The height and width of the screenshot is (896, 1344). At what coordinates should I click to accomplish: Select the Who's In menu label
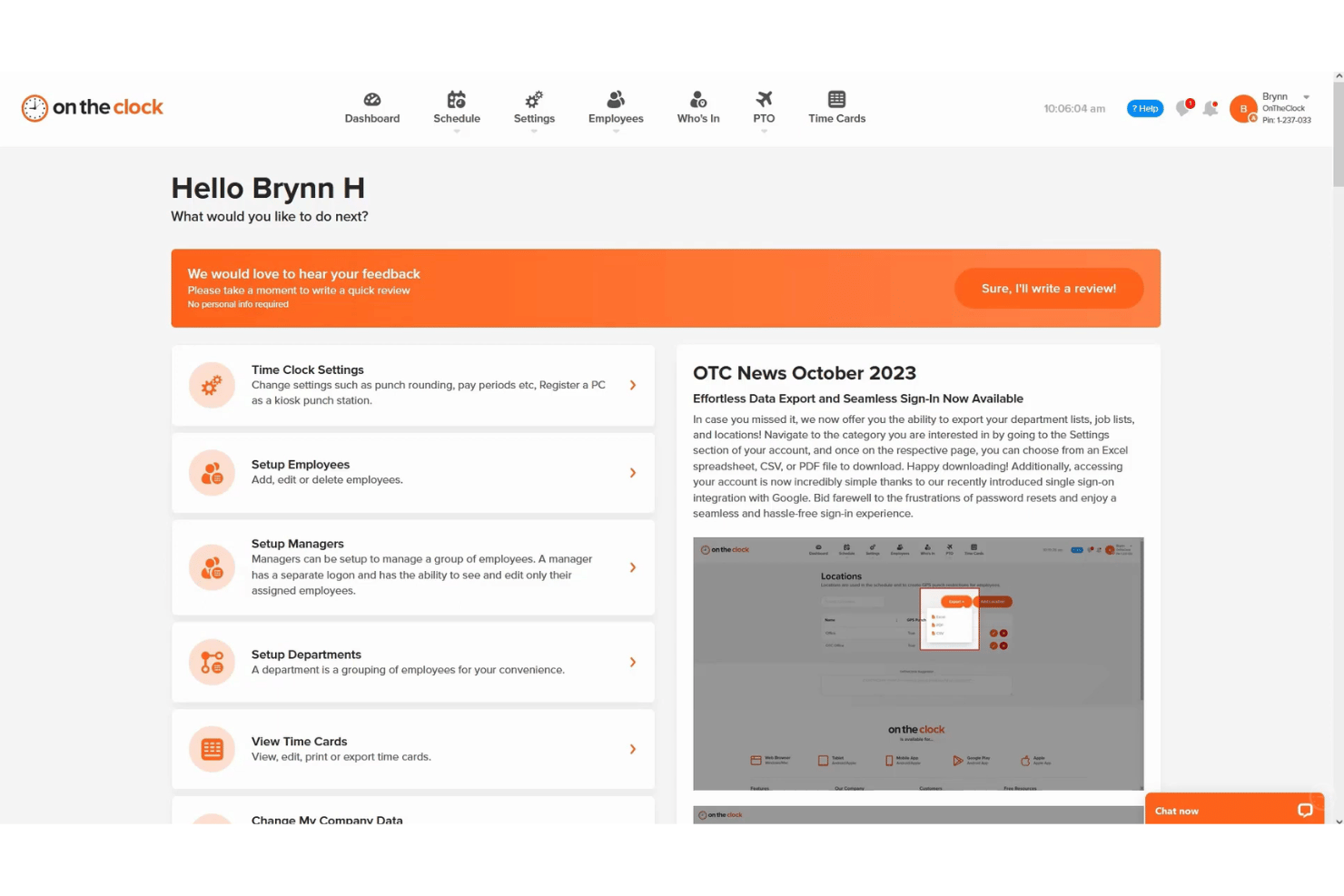click(x=698, y=119)
